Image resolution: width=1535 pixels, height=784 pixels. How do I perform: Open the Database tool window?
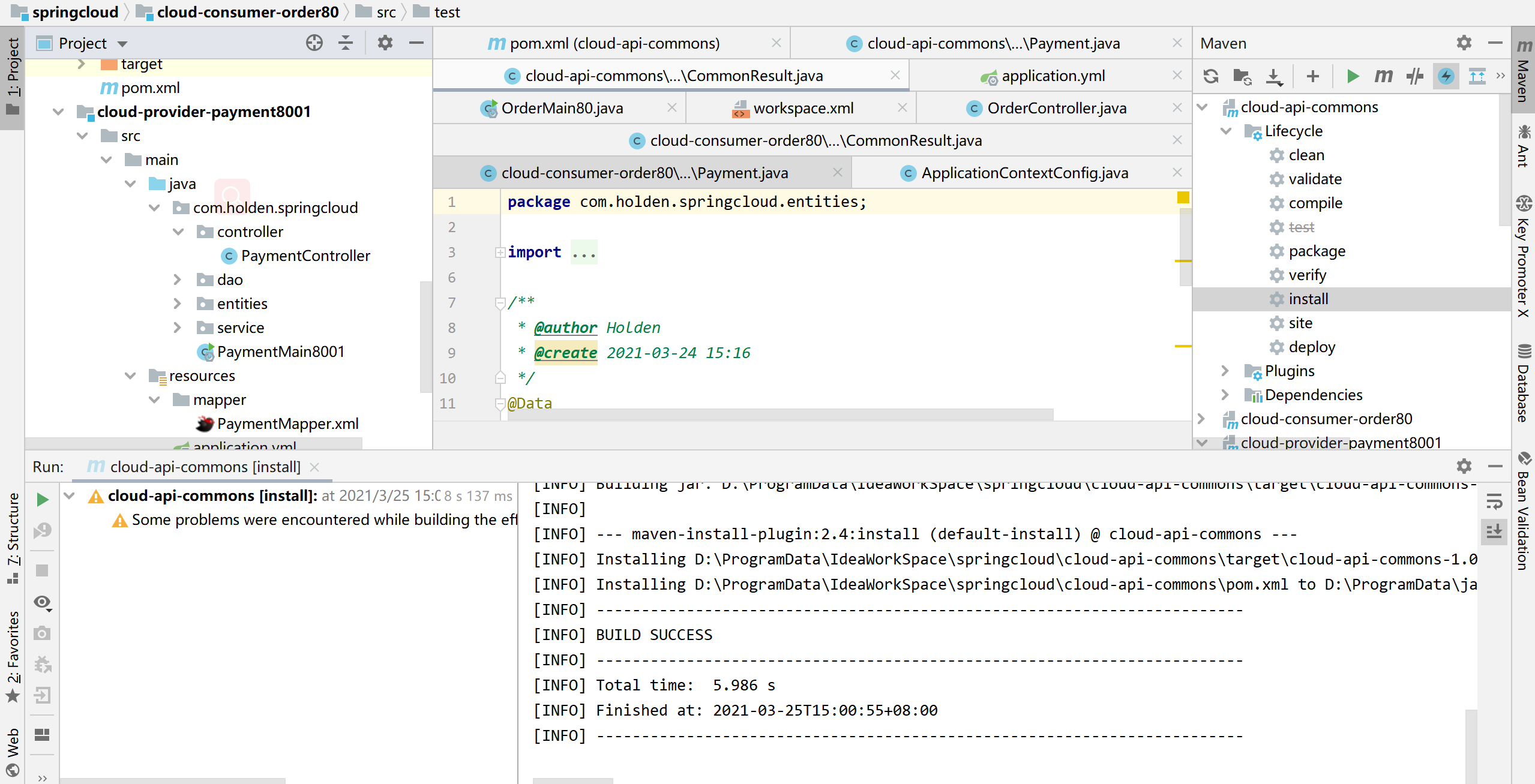pos(1523,384)
